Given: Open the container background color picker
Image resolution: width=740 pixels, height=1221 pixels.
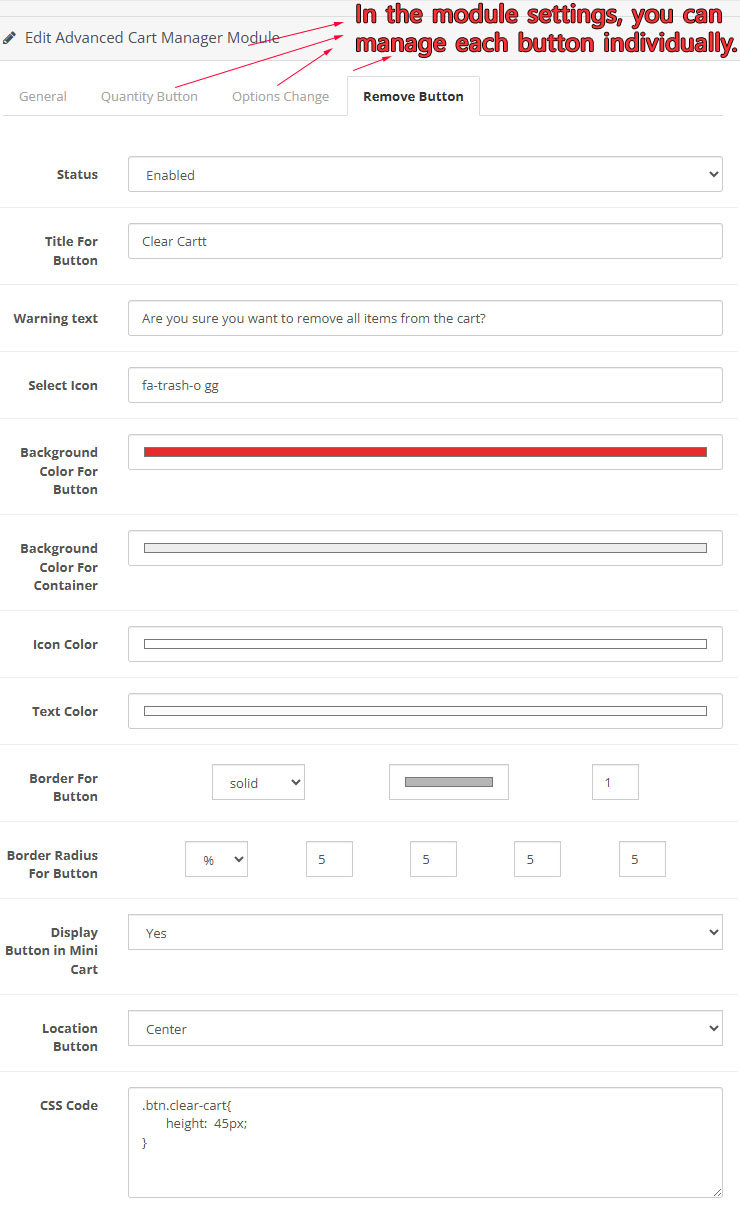Looking at the screenshot, I should pyautogui.click(x=425, y=548).
